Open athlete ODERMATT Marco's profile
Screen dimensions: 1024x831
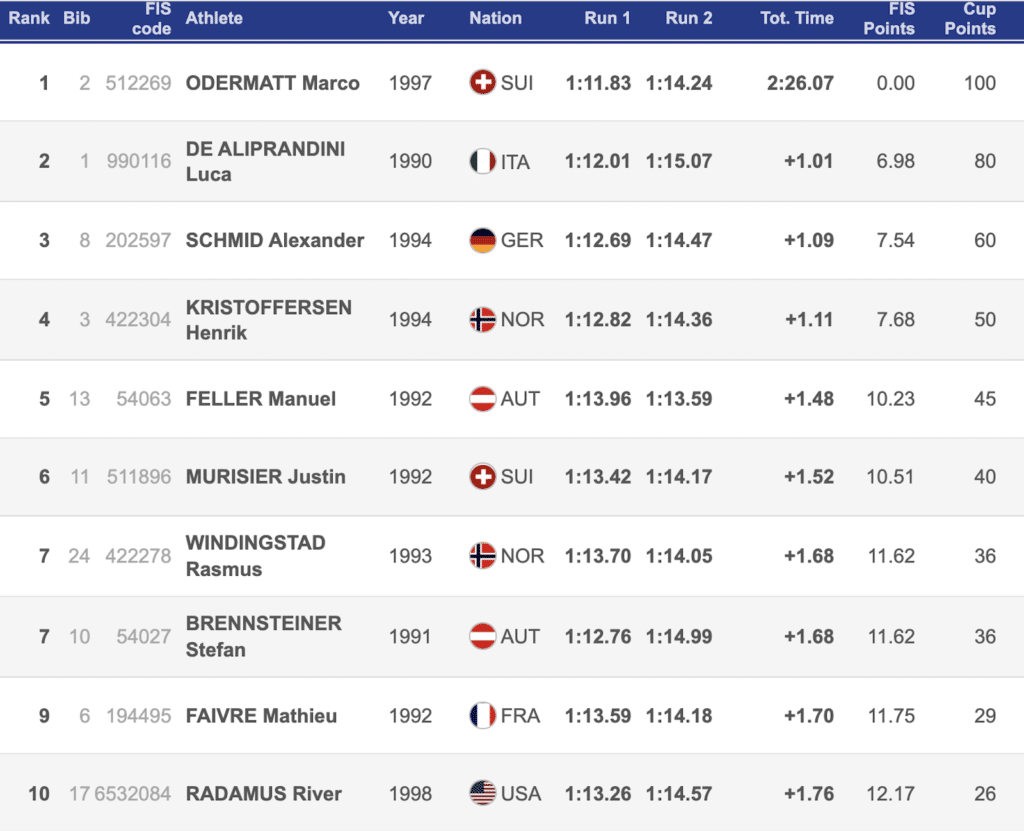[272, 83]
